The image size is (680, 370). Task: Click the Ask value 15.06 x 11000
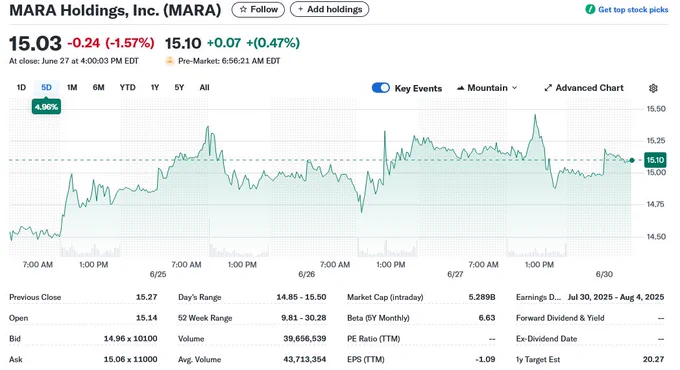click(x=131, y=360)
